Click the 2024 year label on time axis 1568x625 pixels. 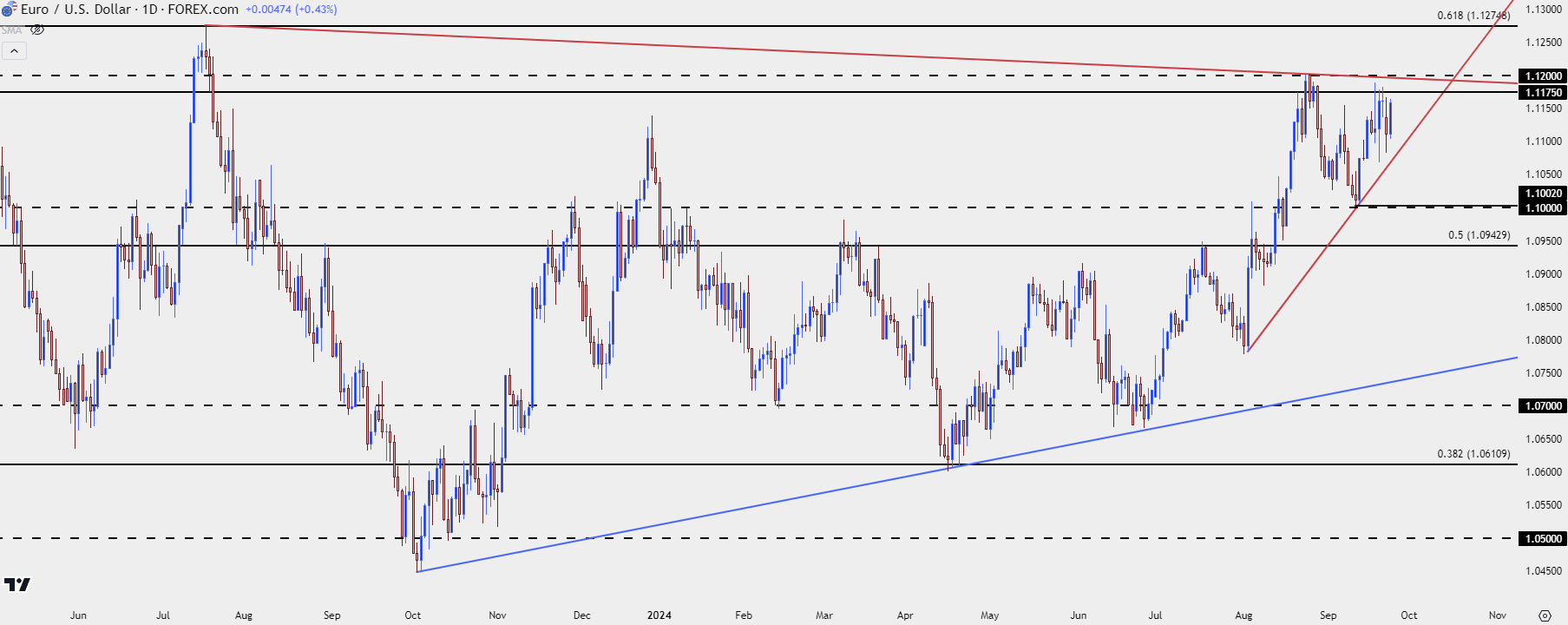(x=659, y=615)
